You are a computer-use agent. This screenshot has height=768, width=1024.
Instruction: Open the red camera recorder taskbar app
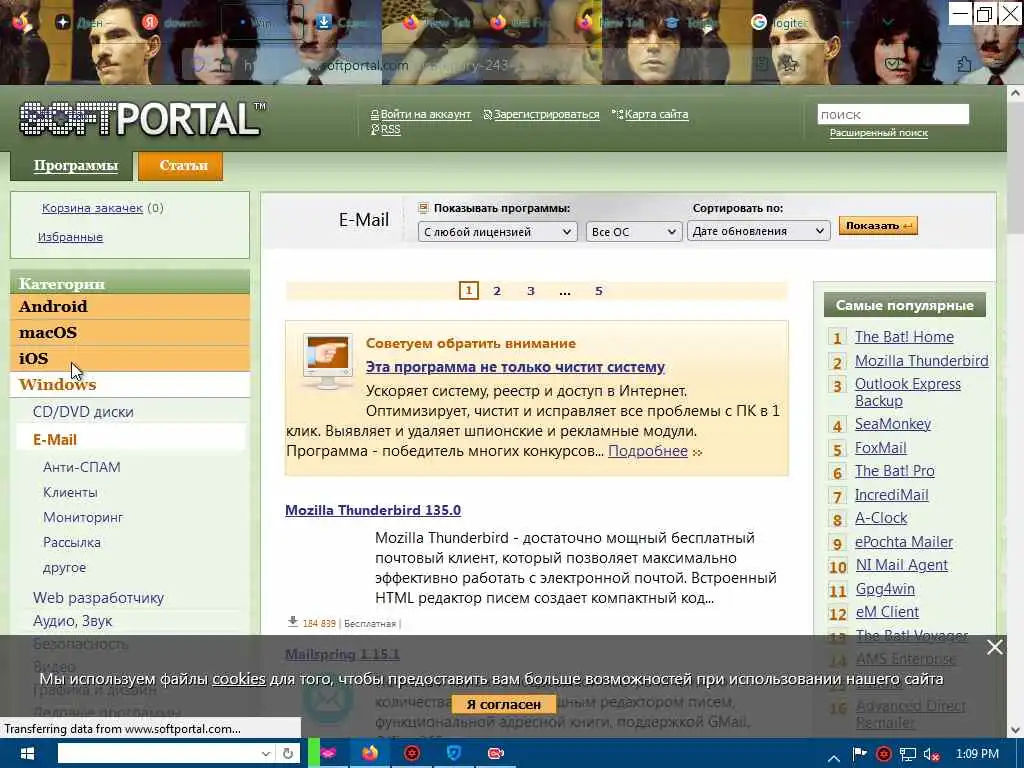pyautogui.click(x=496, y=754)
